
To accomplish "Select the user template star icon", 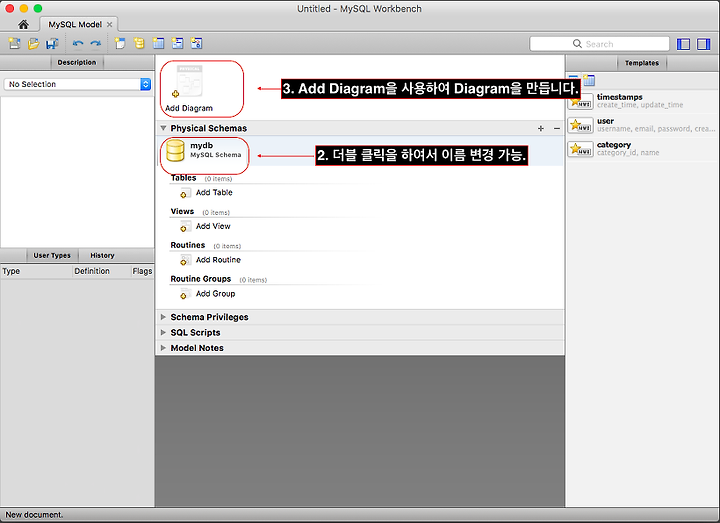I will pyautogui.click(x=580, y=125).
